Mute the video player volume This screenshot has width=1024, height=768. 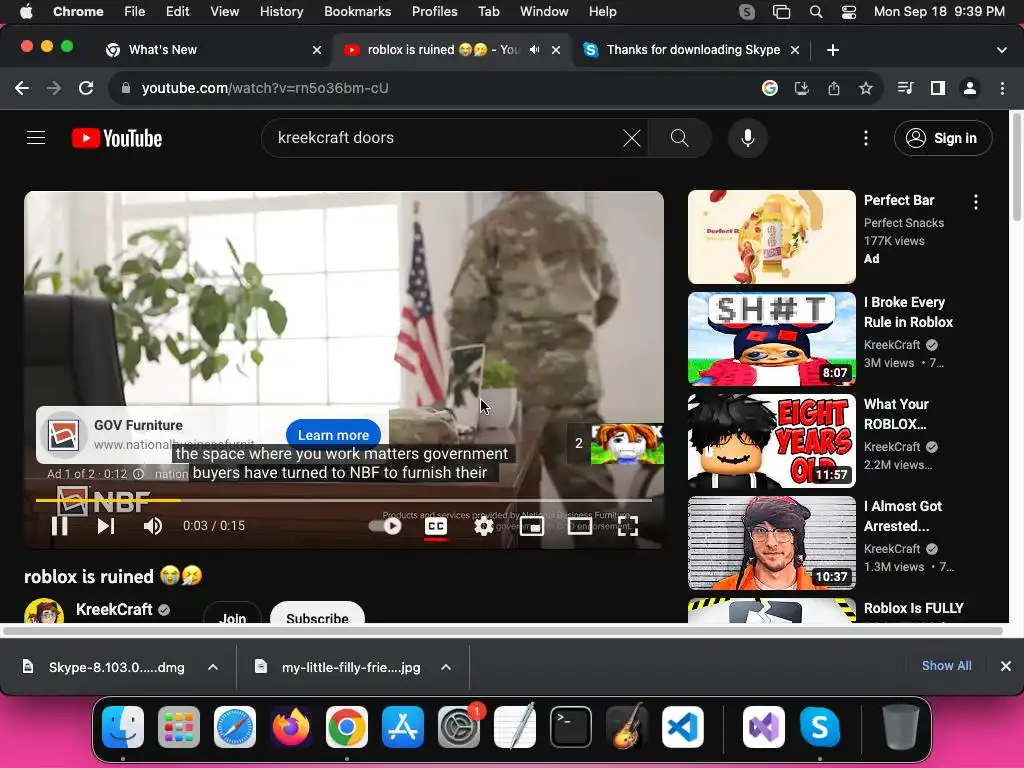pos(153,526)
